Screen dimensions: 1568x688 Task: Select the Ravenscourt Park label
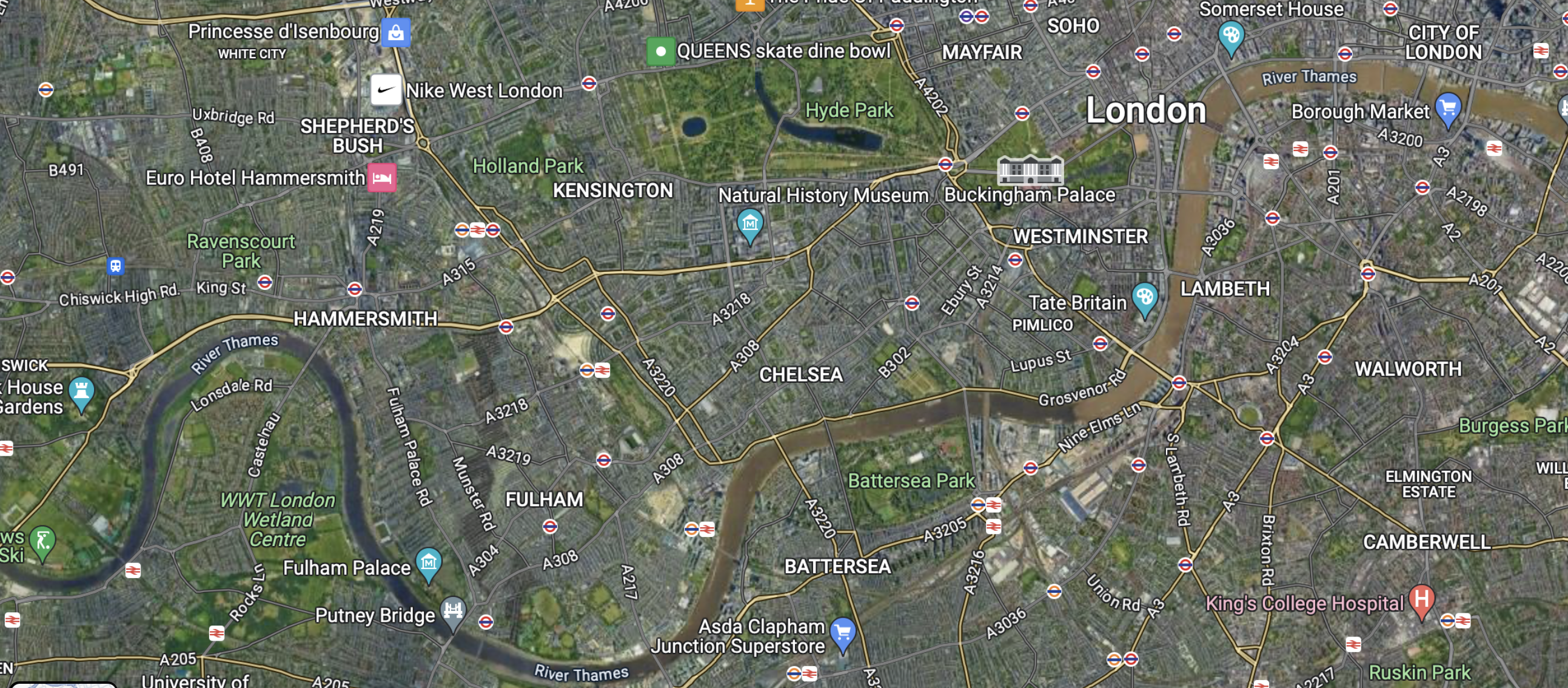[241, 251]
